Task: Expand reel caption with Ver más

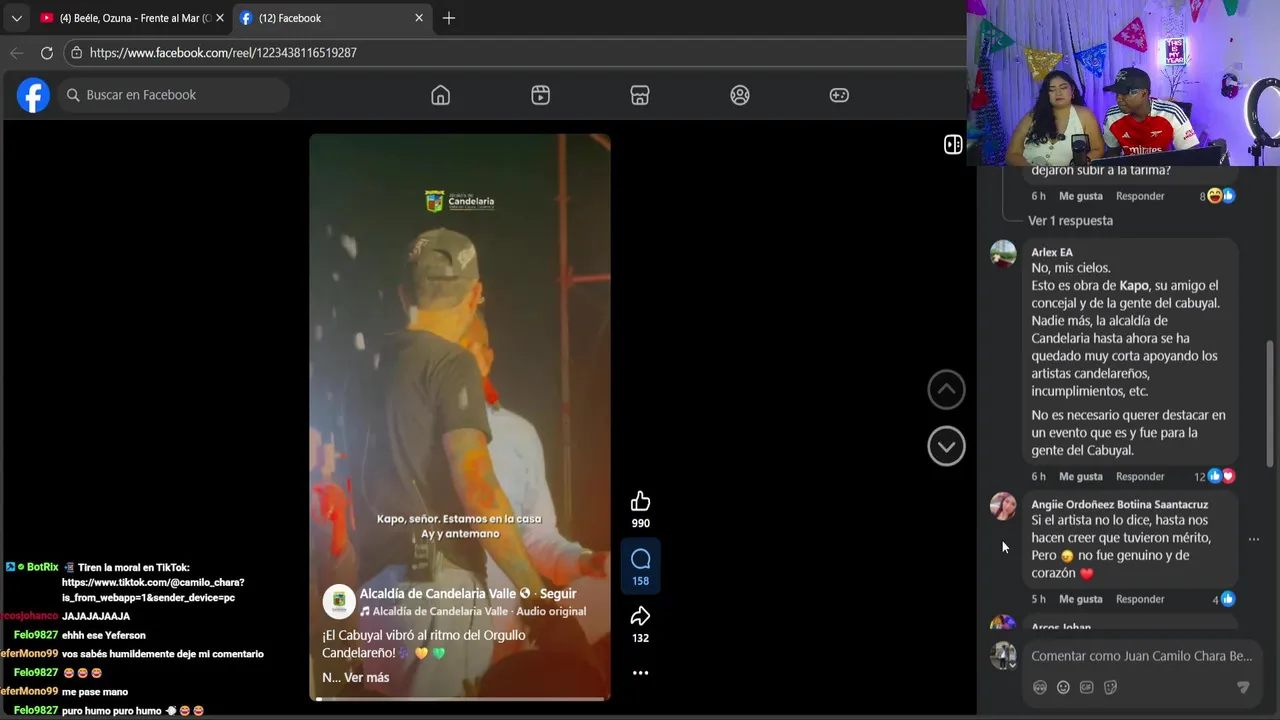Action: pyautogui.click(x=366, y=678)
